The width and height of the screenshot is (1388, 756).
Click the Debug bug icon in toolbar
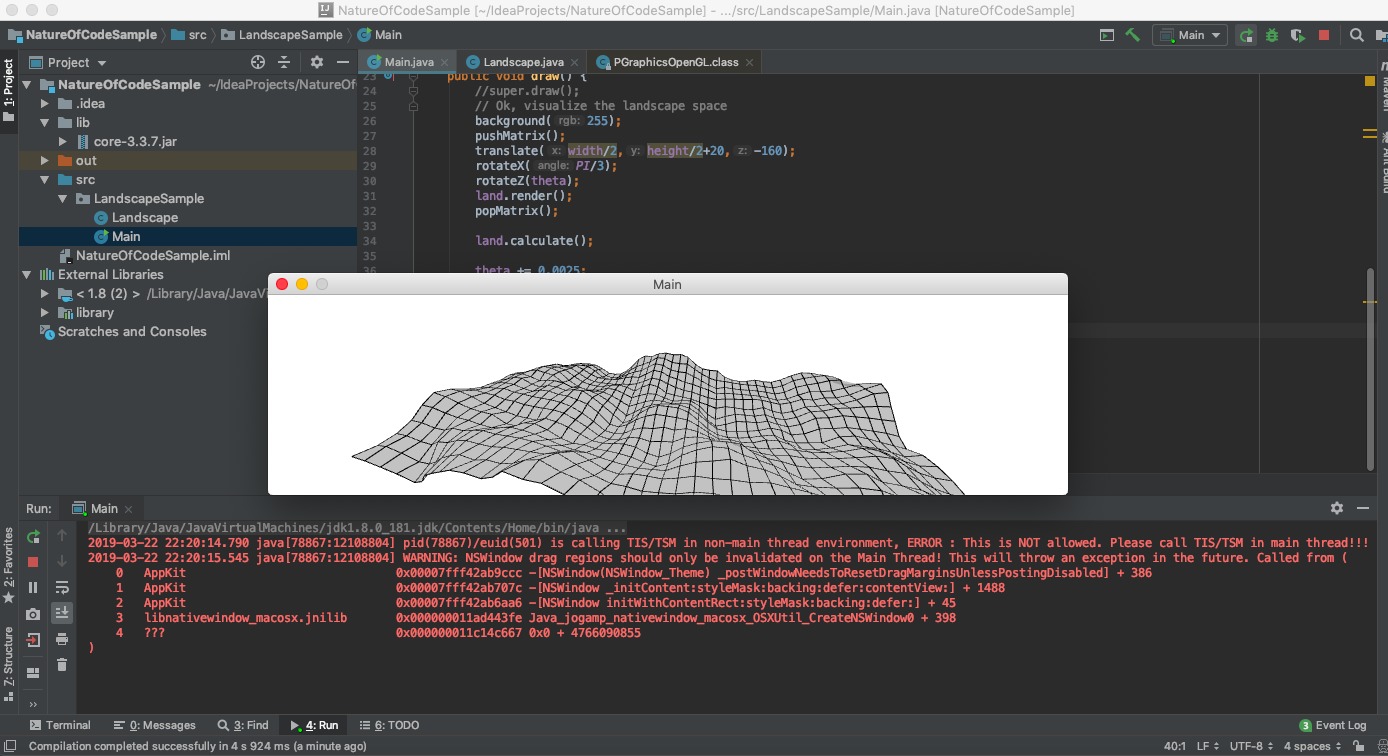tap(1272, 35)
